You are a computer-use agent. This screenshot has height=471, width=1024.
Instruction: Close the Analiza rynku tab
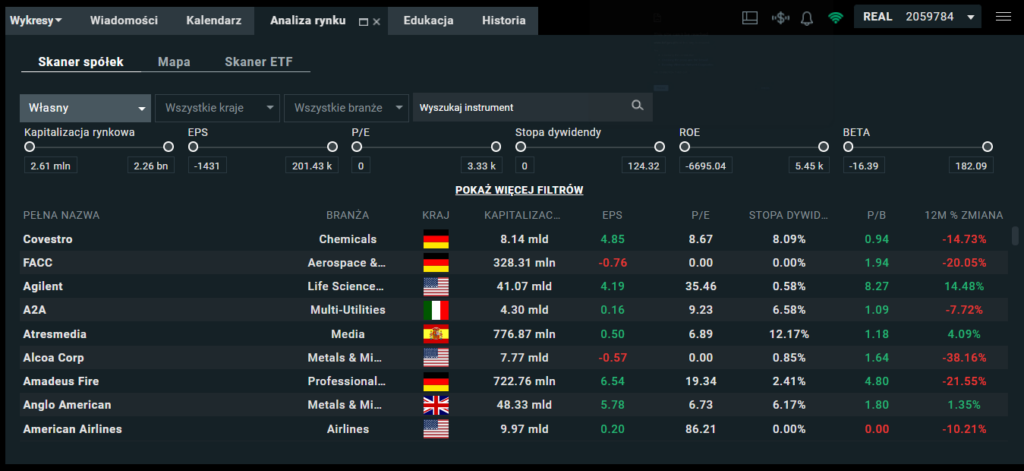click(x=377, y=21)
